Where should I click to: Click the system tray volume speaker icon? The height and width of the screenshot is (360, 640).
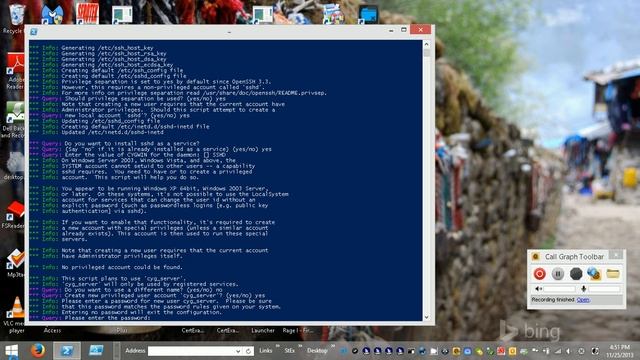click(568, 351)
